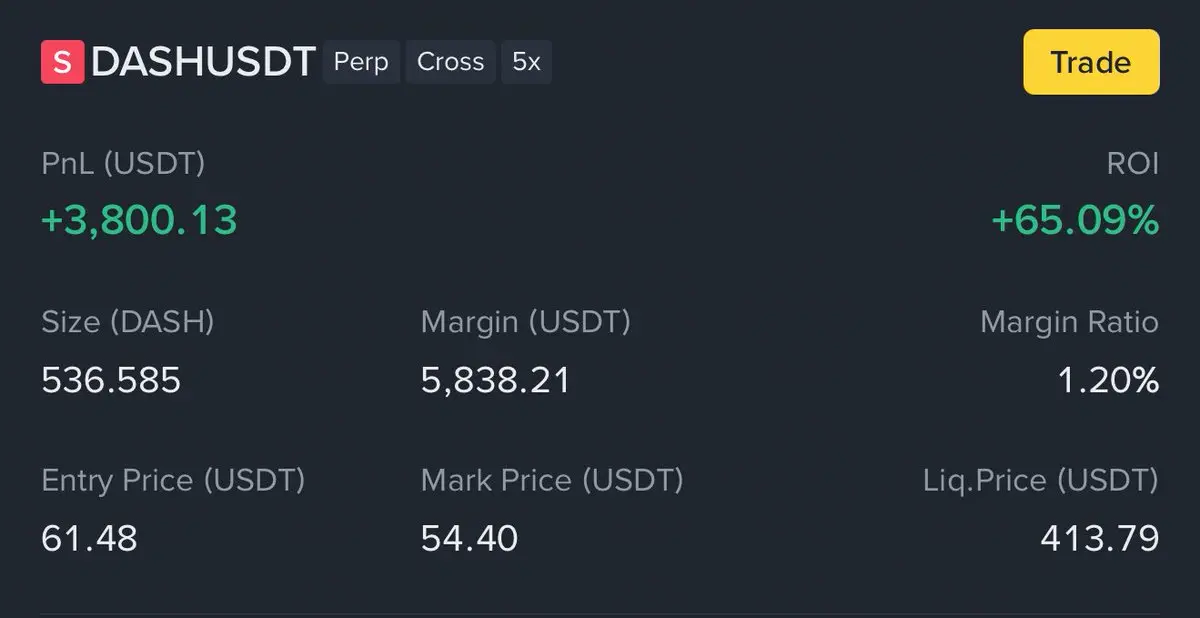Open the DASHUSDT pair title
This screenshot has width=1200, height=618.
203,62
